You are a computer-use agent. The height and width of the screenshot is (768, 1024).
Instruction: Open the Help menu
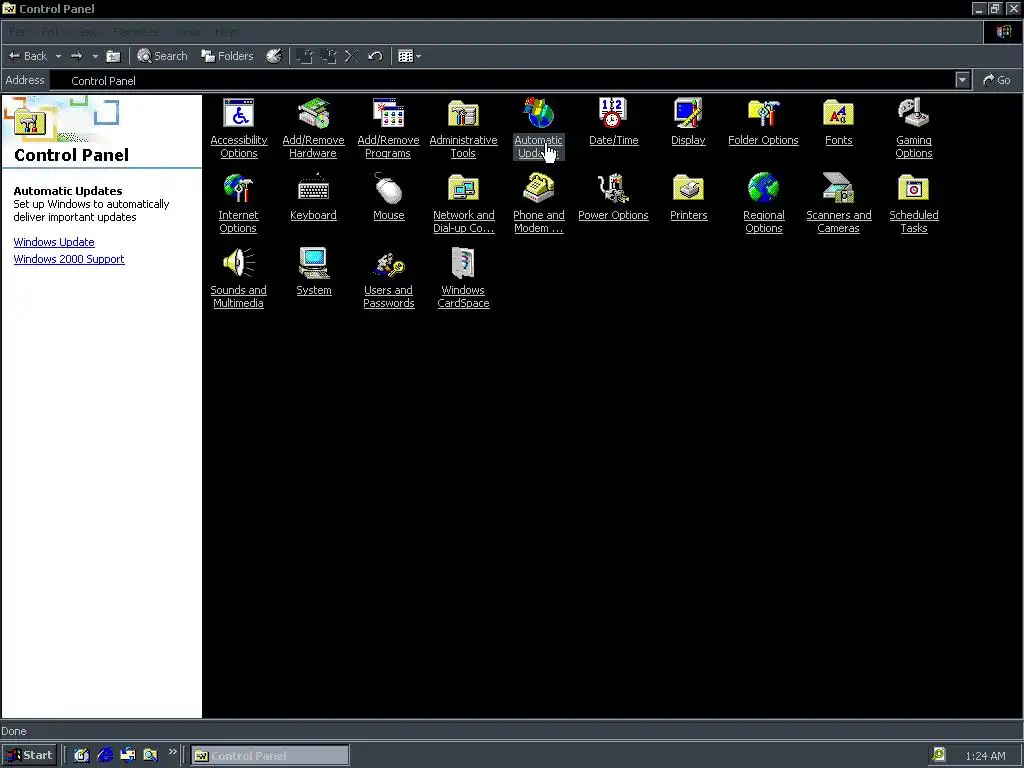point(227,32)
